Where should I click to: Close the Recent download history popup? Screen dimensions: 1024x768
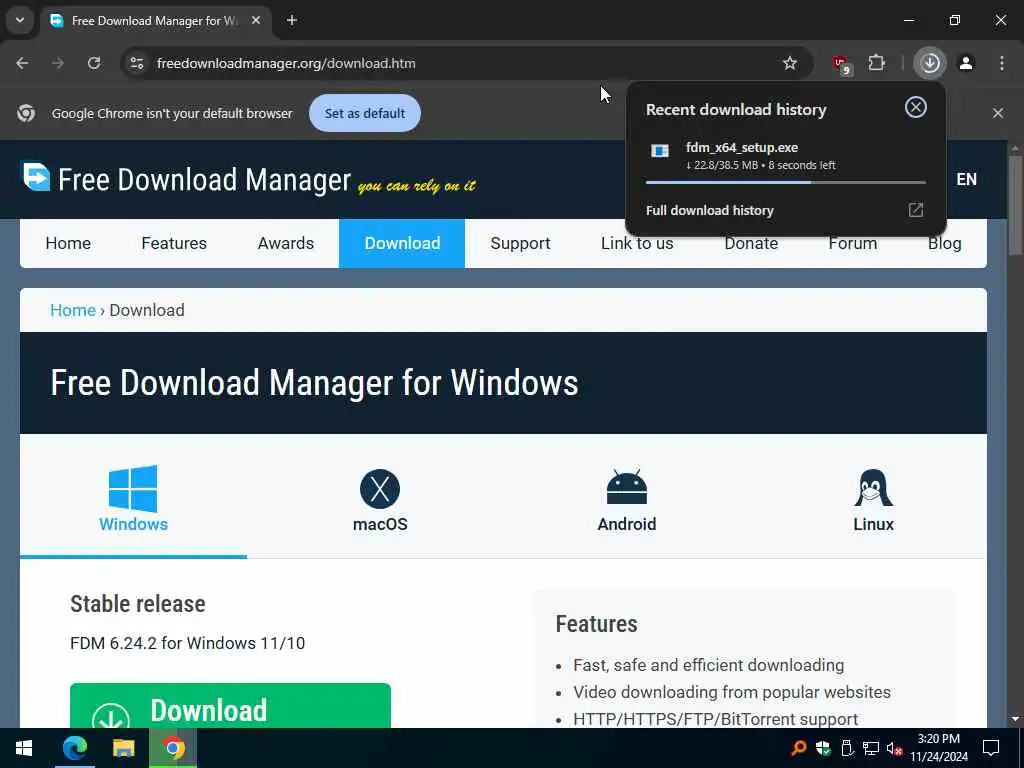pyautogui.click(x=916, y=107)
